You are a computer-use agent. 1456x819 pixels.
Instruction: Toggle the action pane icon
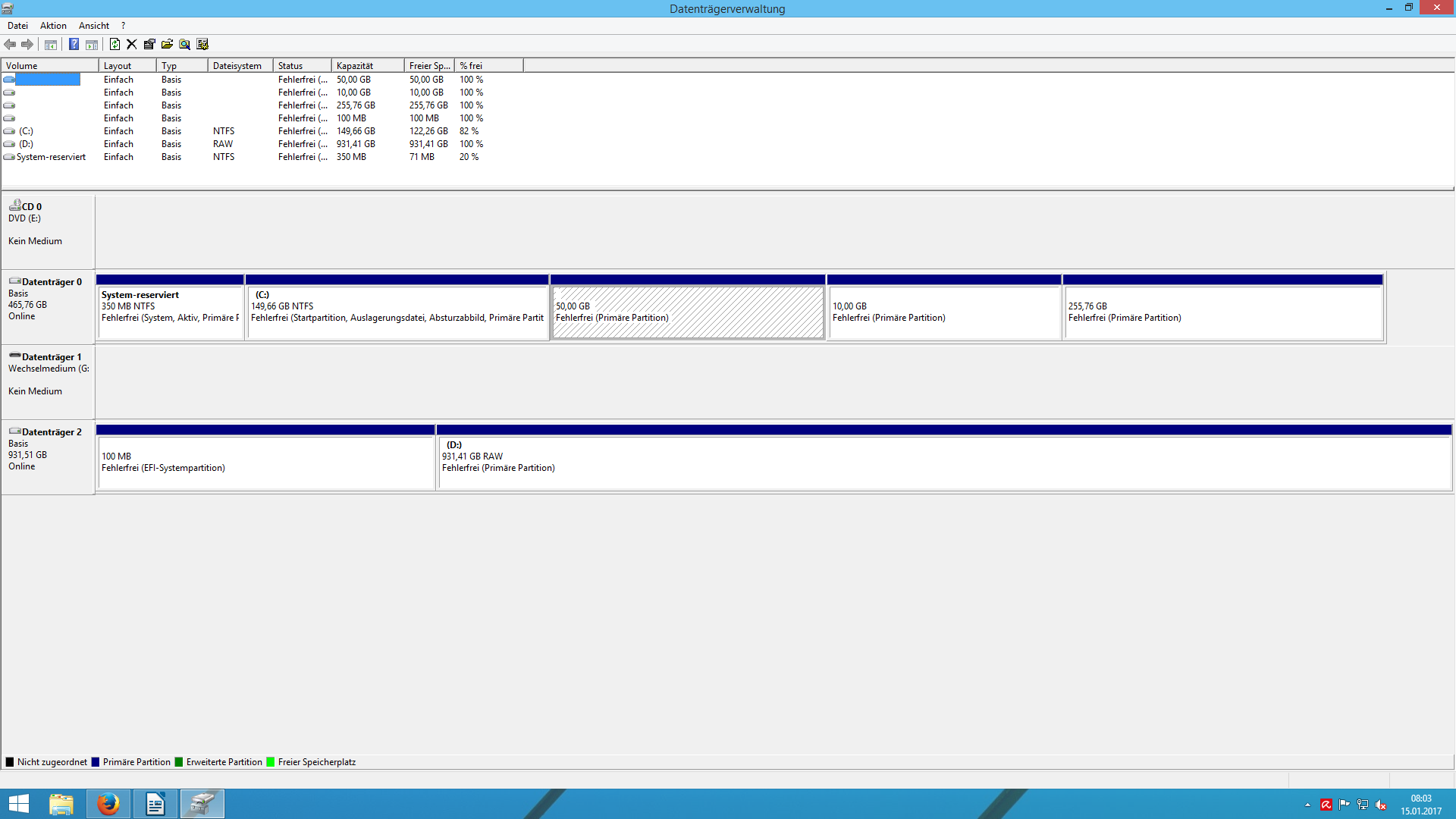(x=92, y=45)
